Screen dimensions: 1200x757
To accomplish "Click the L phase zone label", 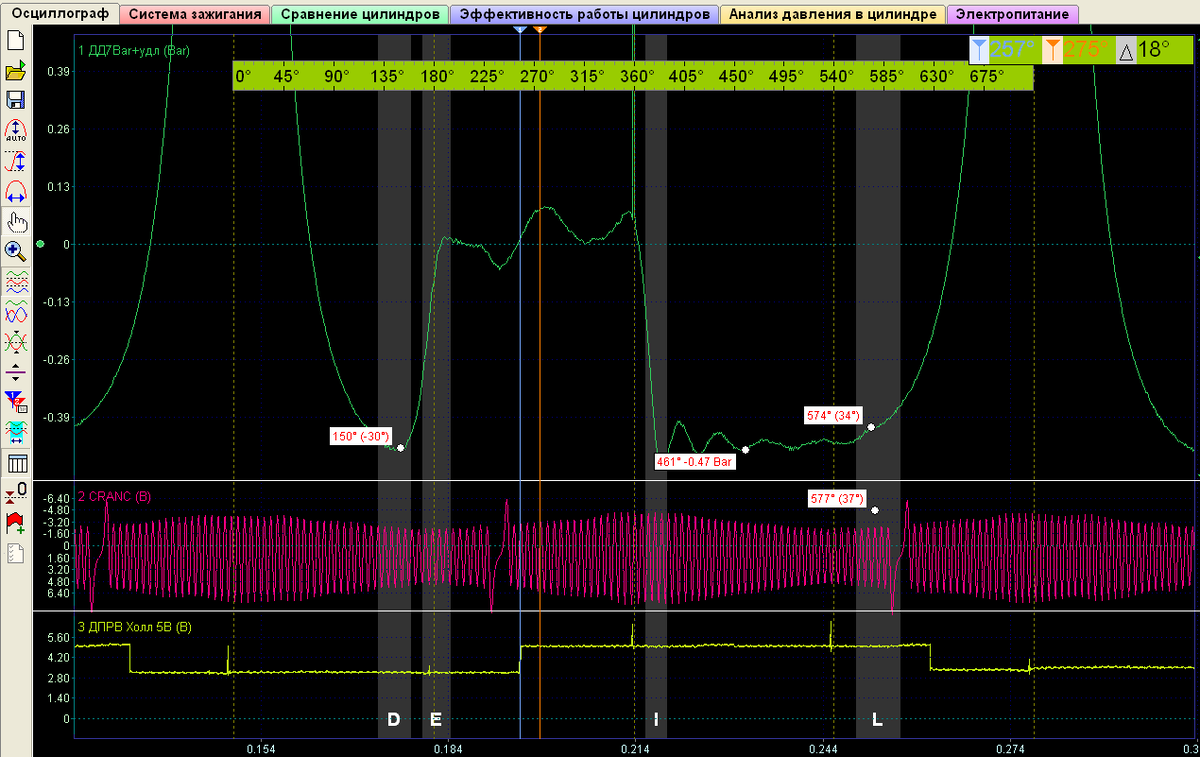I will point(877,719).
